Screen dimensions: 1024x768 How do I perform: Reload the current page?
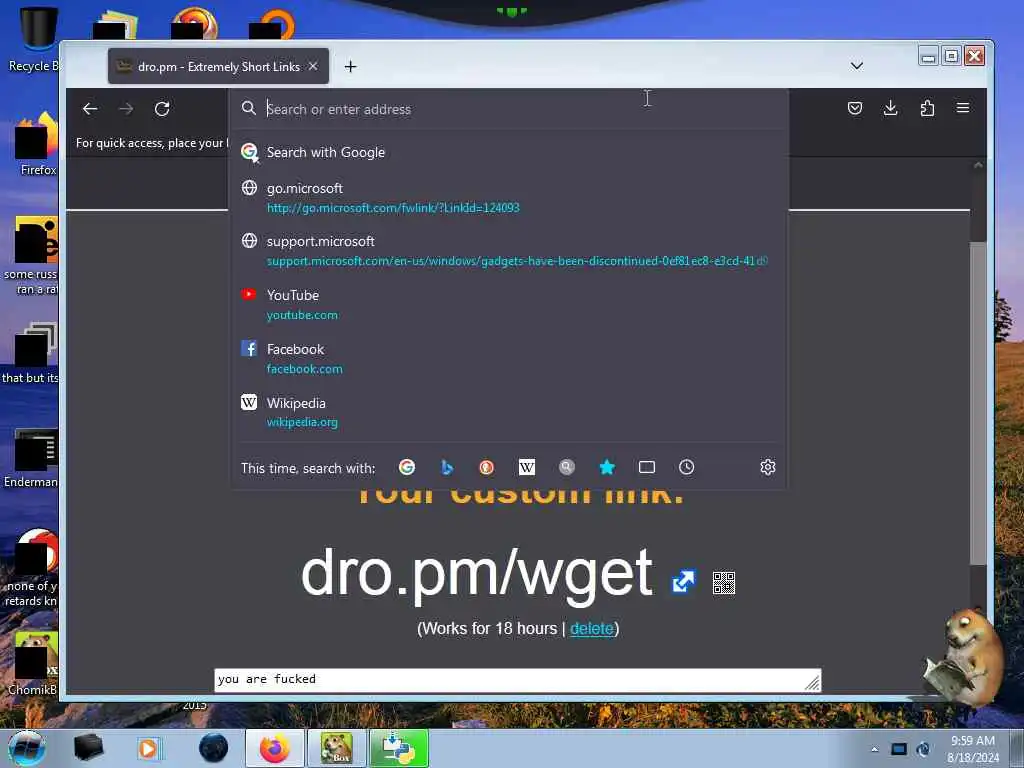(162, 109)
